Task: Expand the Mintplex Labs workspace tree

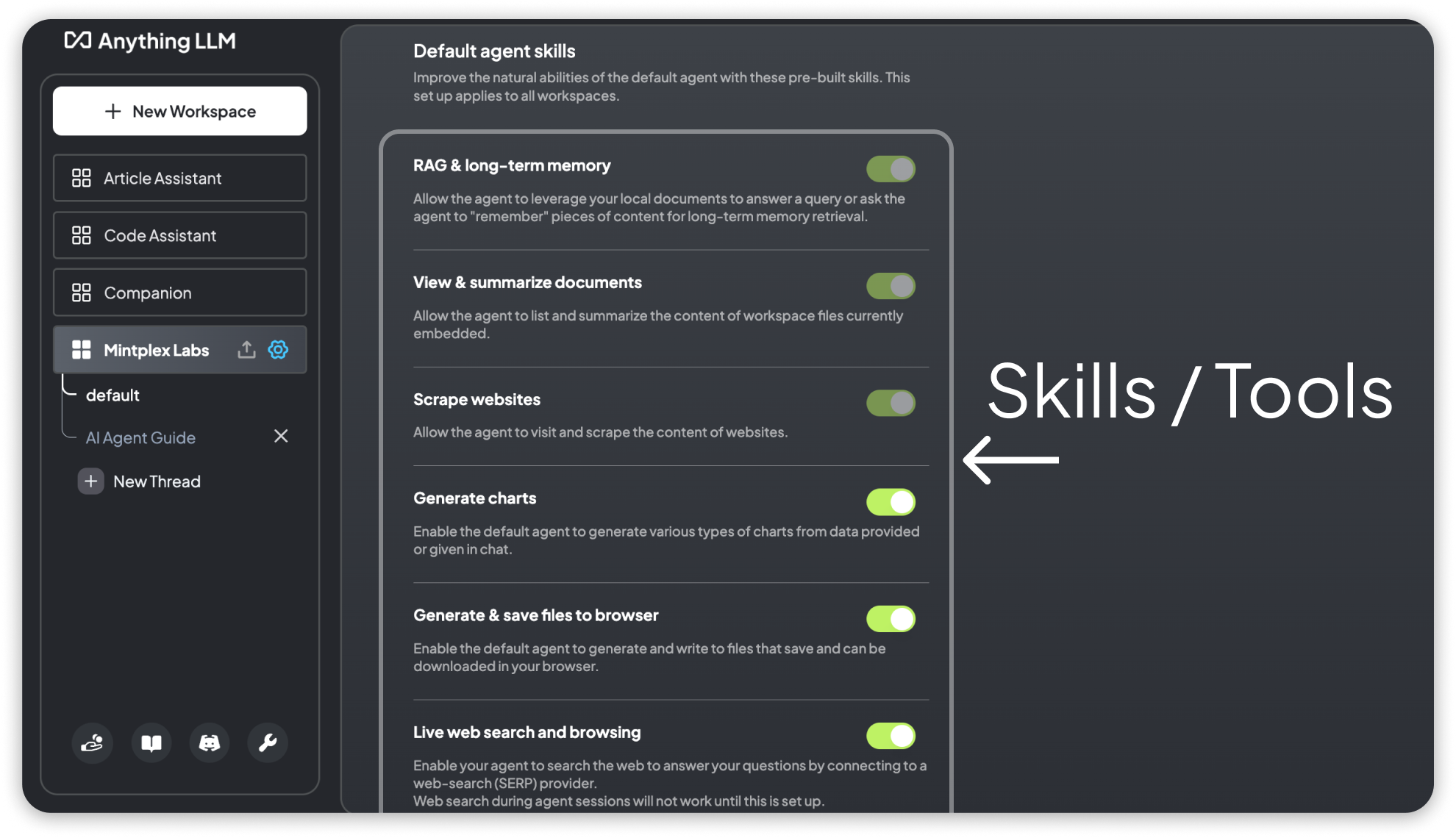Action: pyautogui.click(x=156, y=349)
